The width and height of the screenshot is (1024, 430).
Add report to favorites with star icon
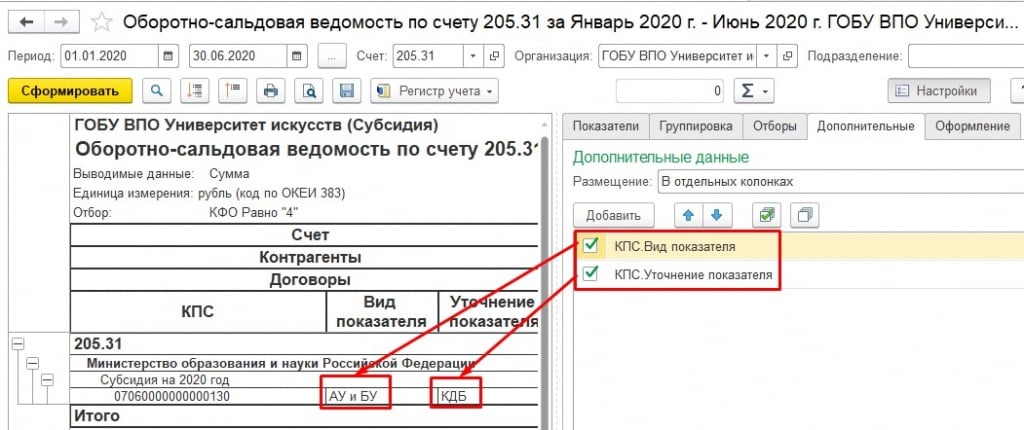point(101,22)
